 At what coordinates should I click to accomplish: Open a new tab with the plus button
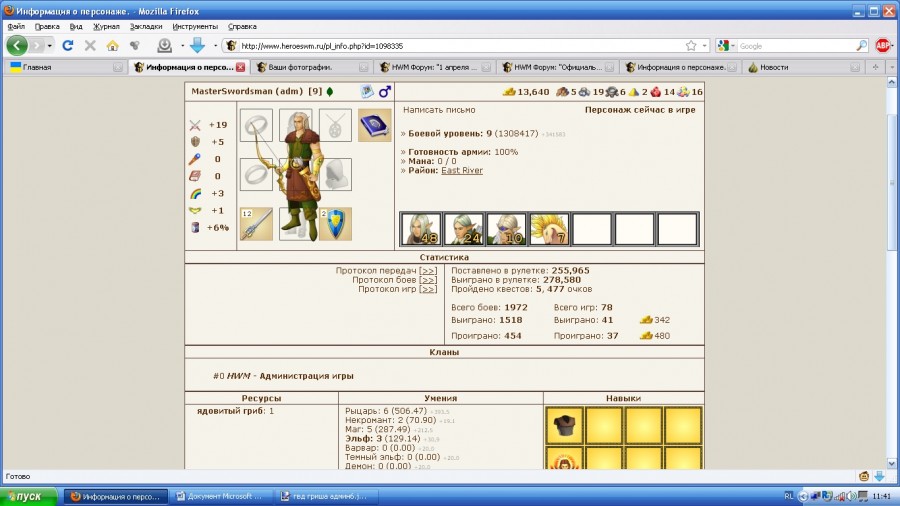(x=875, y=67)
